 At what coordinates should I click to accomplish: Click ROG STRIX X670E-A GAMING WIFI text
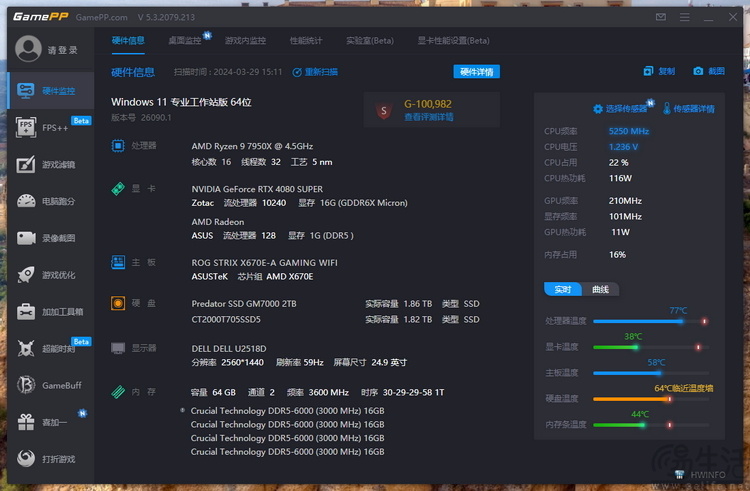265,263
